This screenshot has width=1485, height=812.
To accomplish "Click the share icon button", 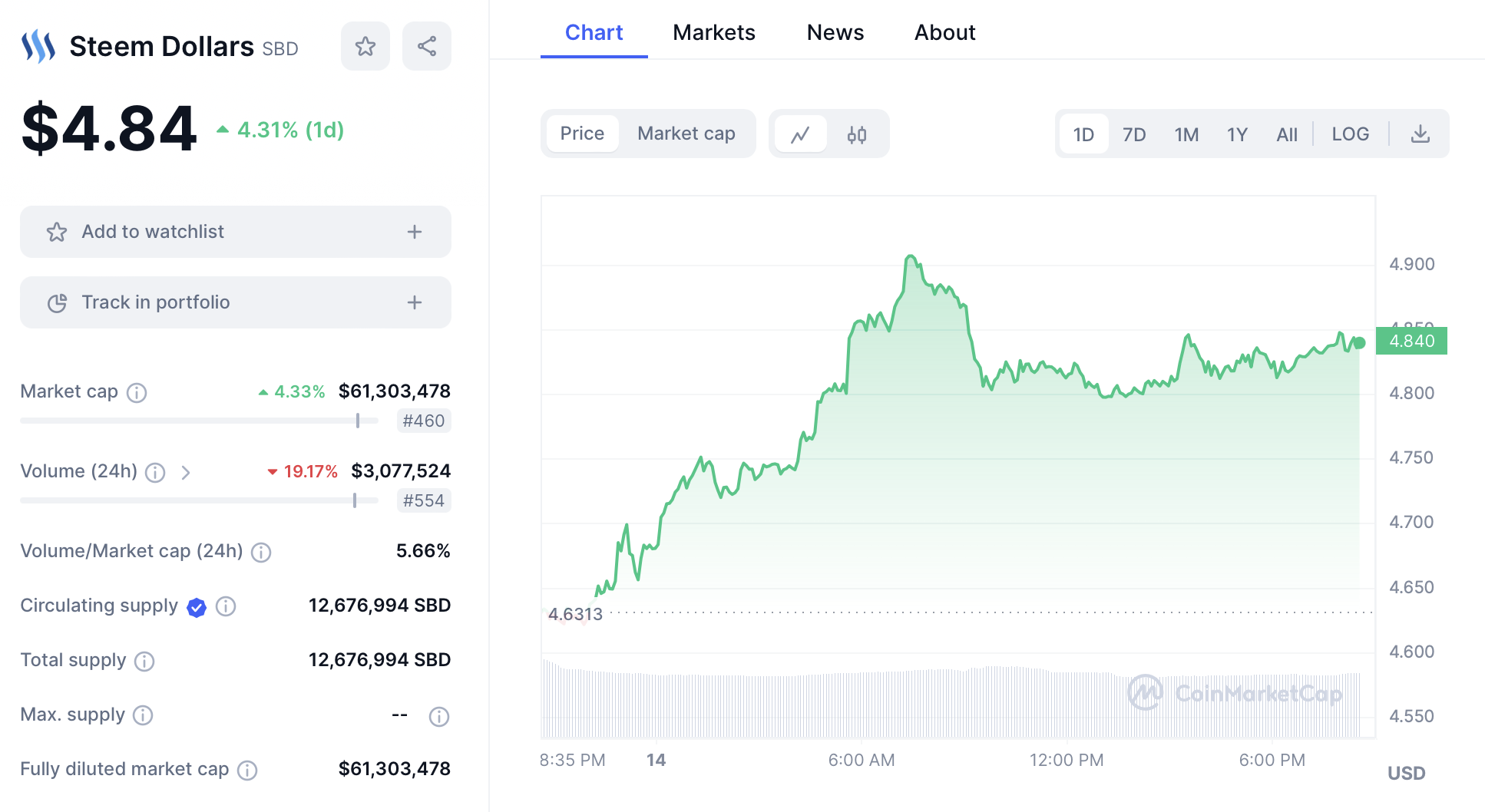I will click(x=427, y=46).
